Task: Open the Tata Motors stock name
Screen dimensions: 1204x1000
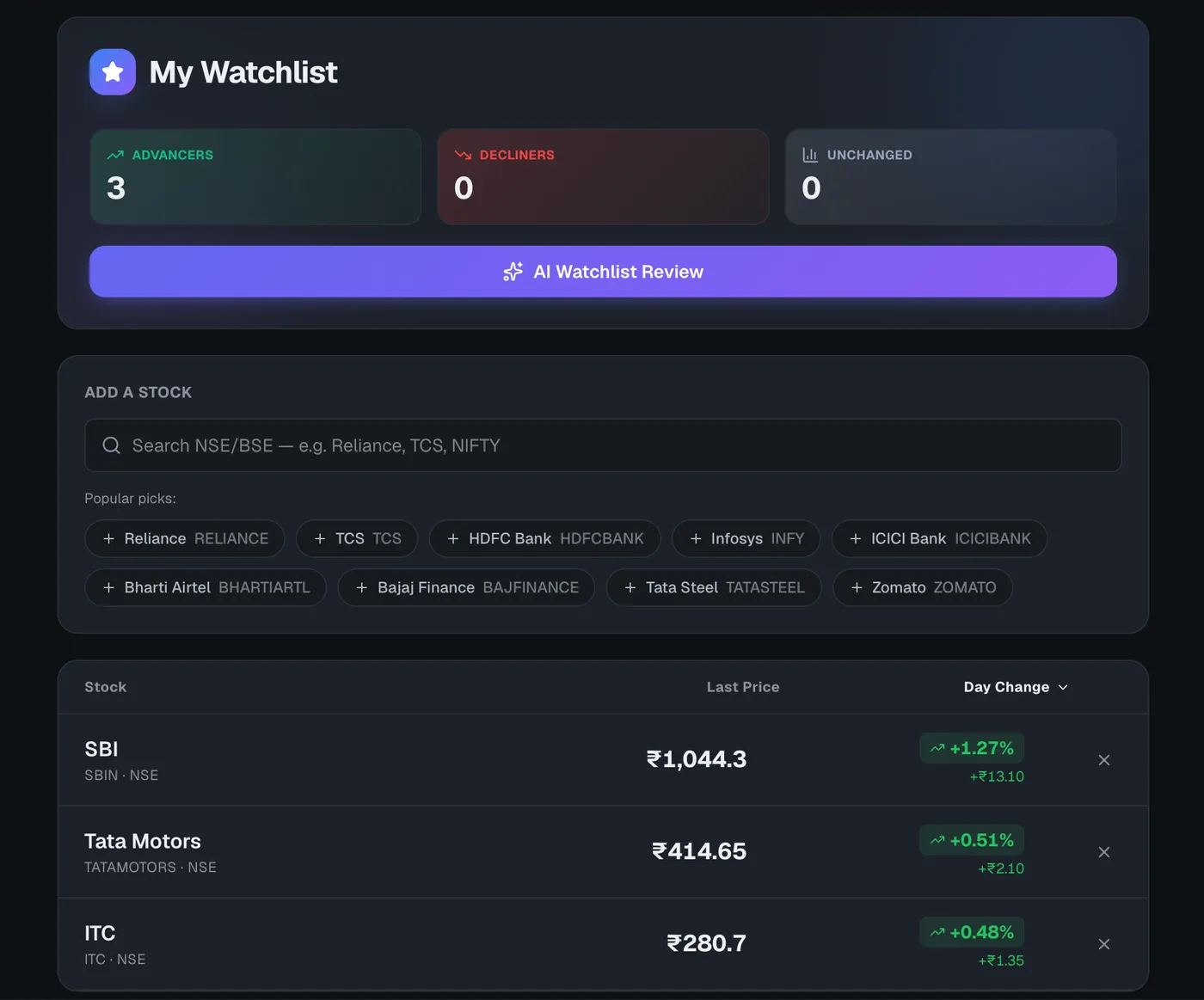Action: 143,842
